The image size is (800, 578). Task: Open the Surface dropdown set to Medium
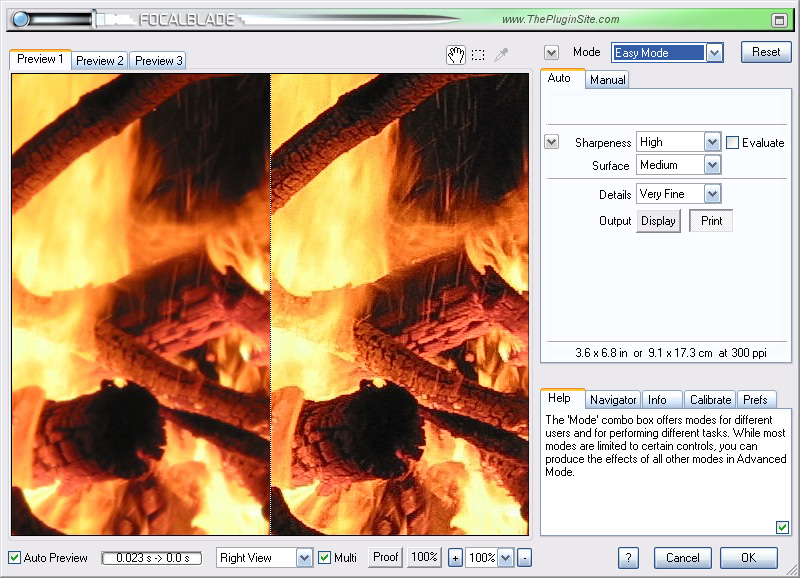(x=678, y=165)
